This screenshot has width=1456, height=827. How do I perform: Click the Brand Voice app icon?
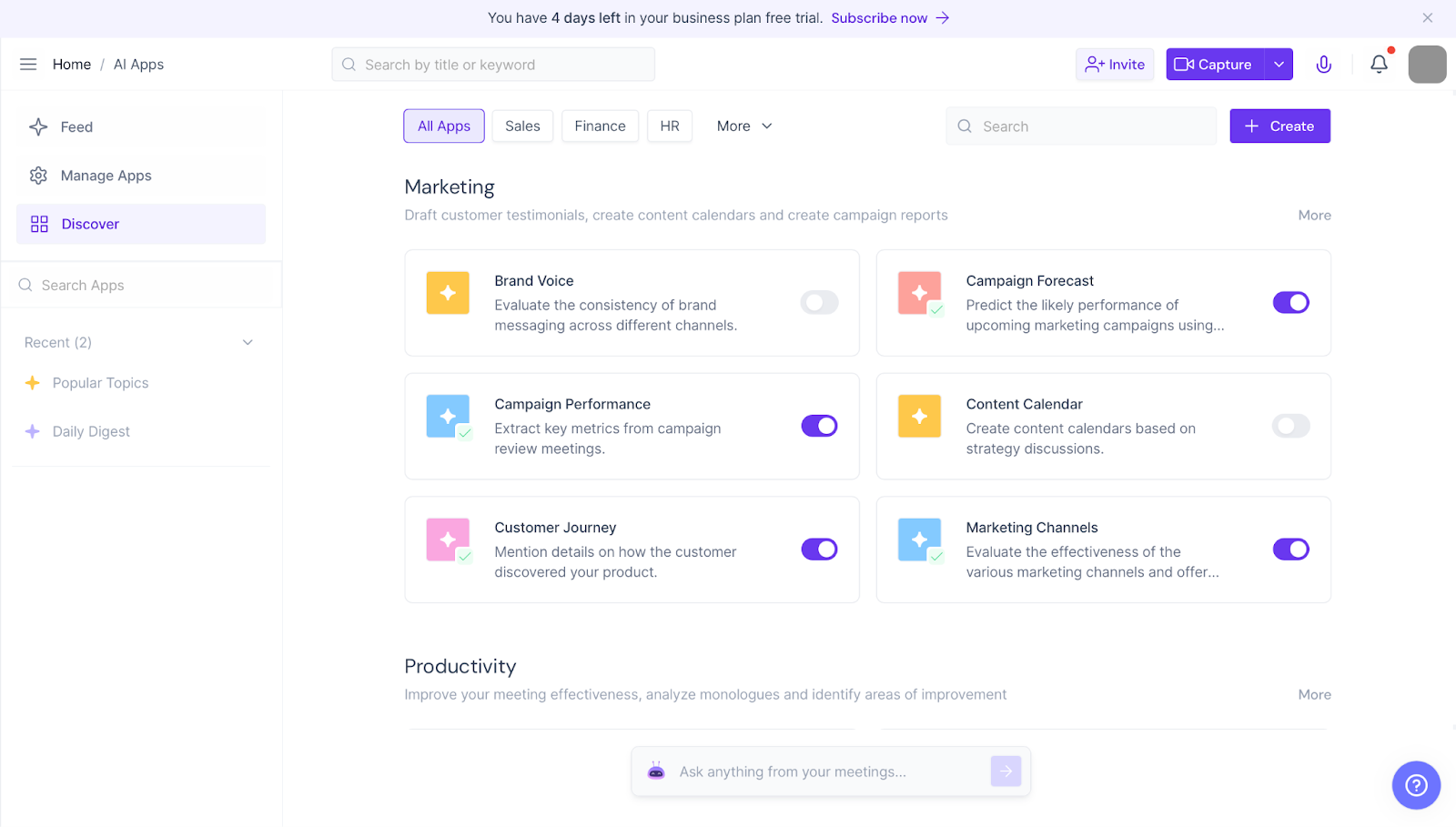point(448,293)
